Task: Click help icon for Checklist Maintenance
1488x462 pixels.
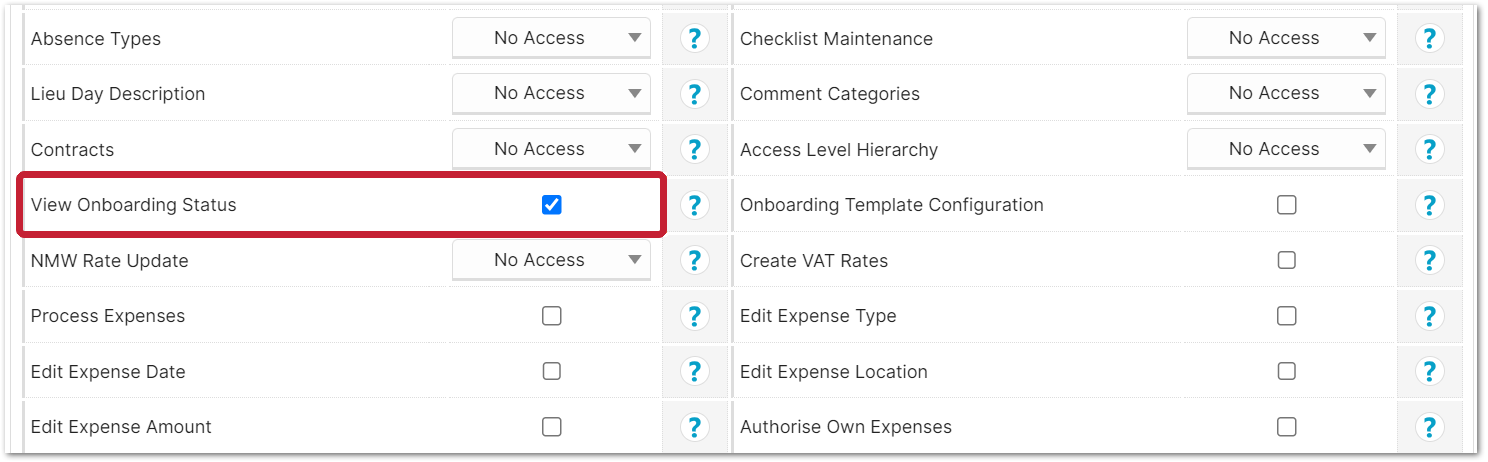Action: [x=1429, y=39]
